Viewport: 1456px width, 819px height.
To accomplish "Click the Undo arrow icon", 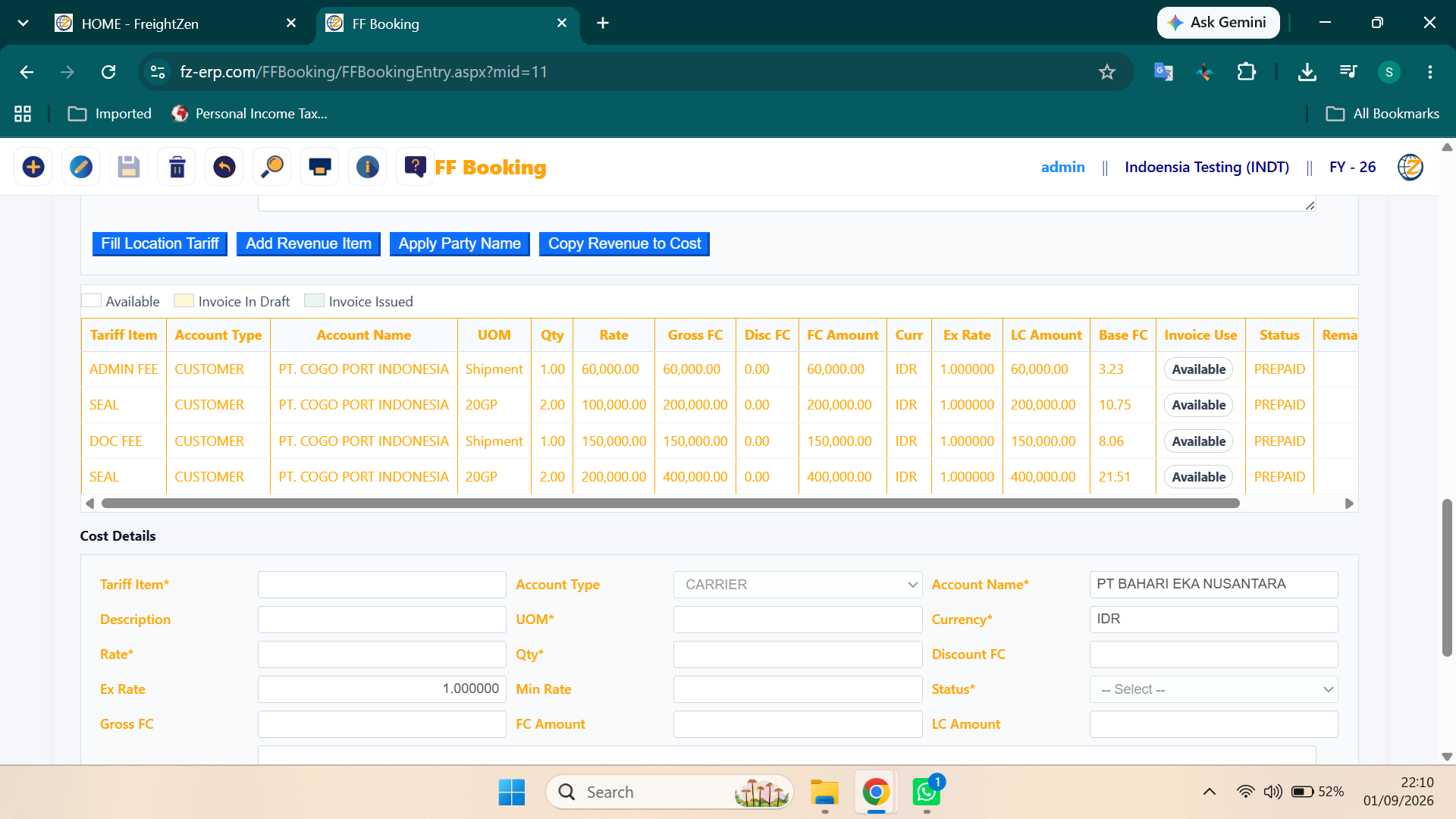I will click(224, 167).
